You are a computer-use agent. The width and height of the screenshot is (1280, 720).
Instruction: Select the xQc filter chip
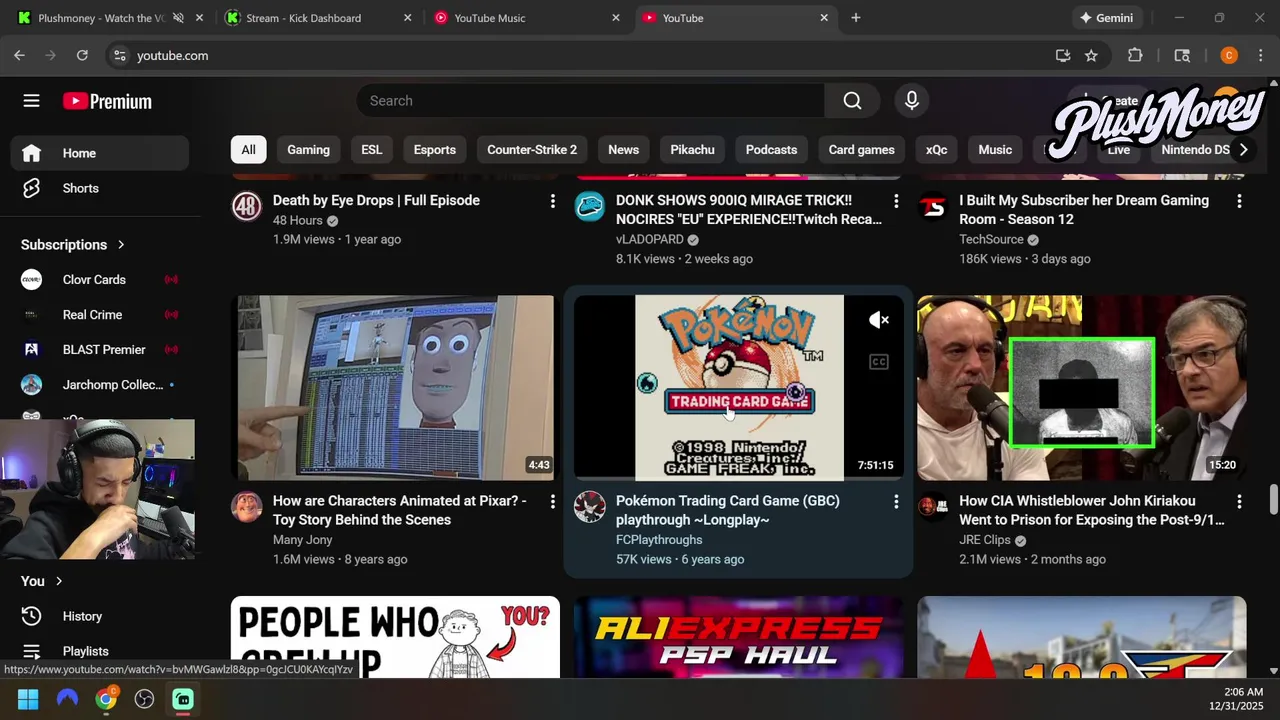pos(936,150)
